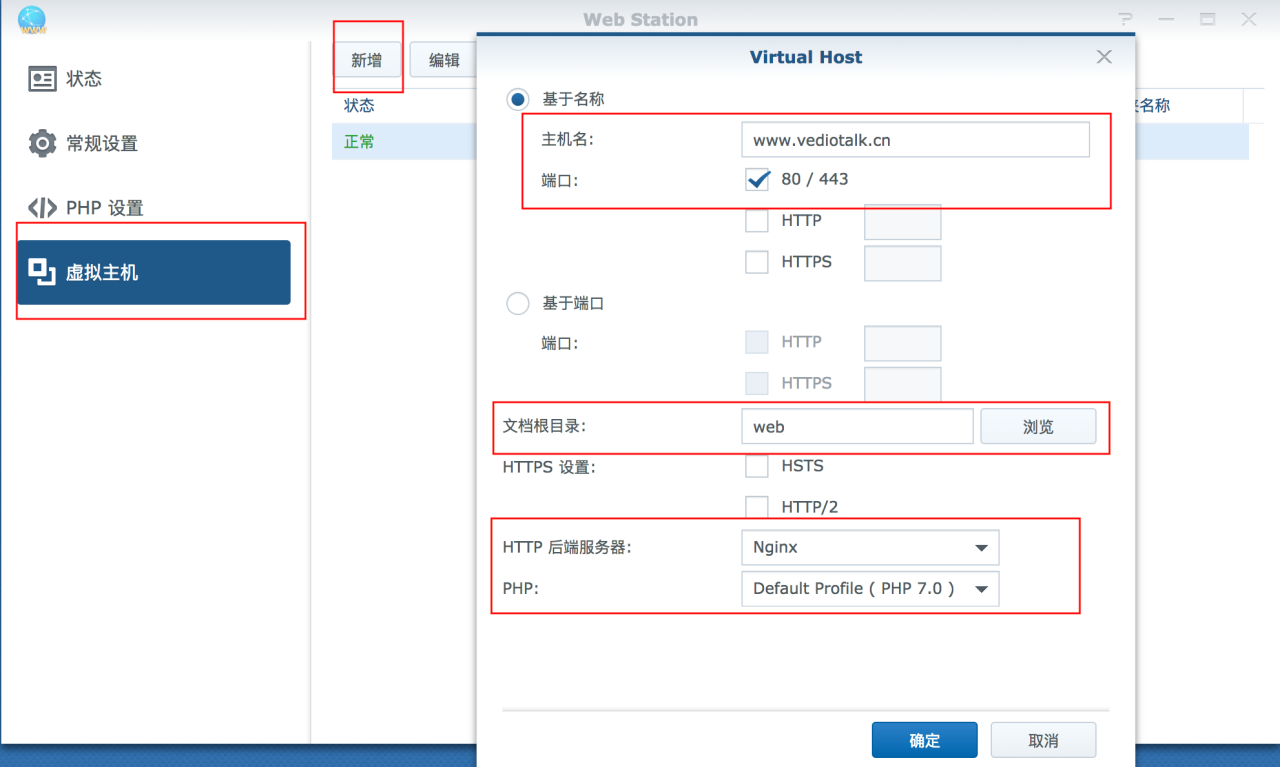Screen dimensions: 1280x767
Task: Click the 主机名 field showing www.vediotalk.cn
Action: (x=915, y=139)
